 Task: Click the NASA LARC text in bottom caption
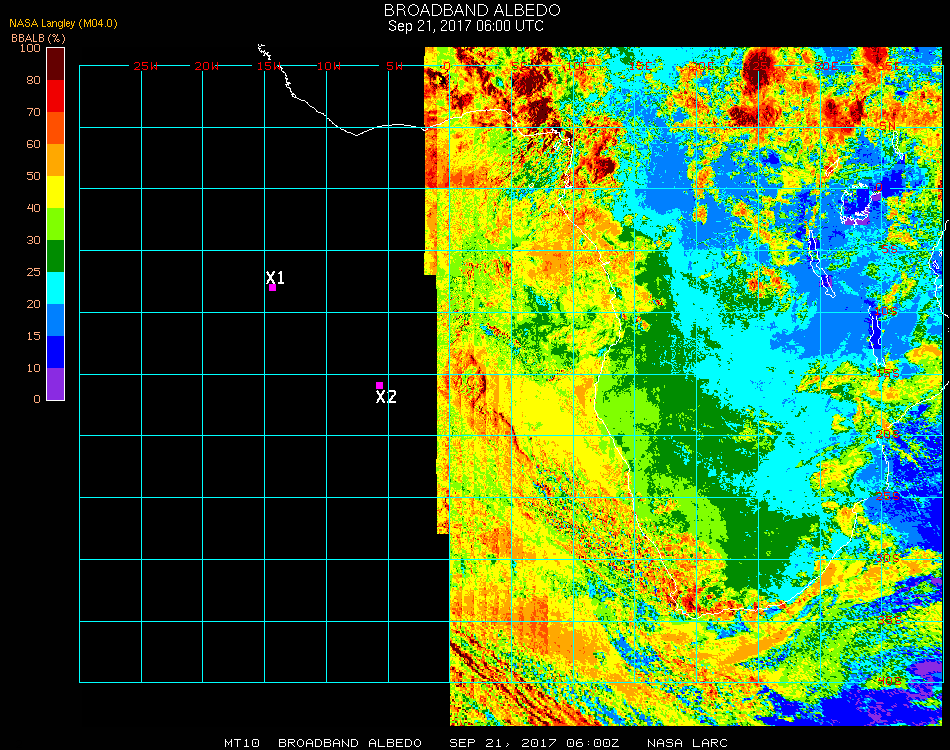[687, 743]
